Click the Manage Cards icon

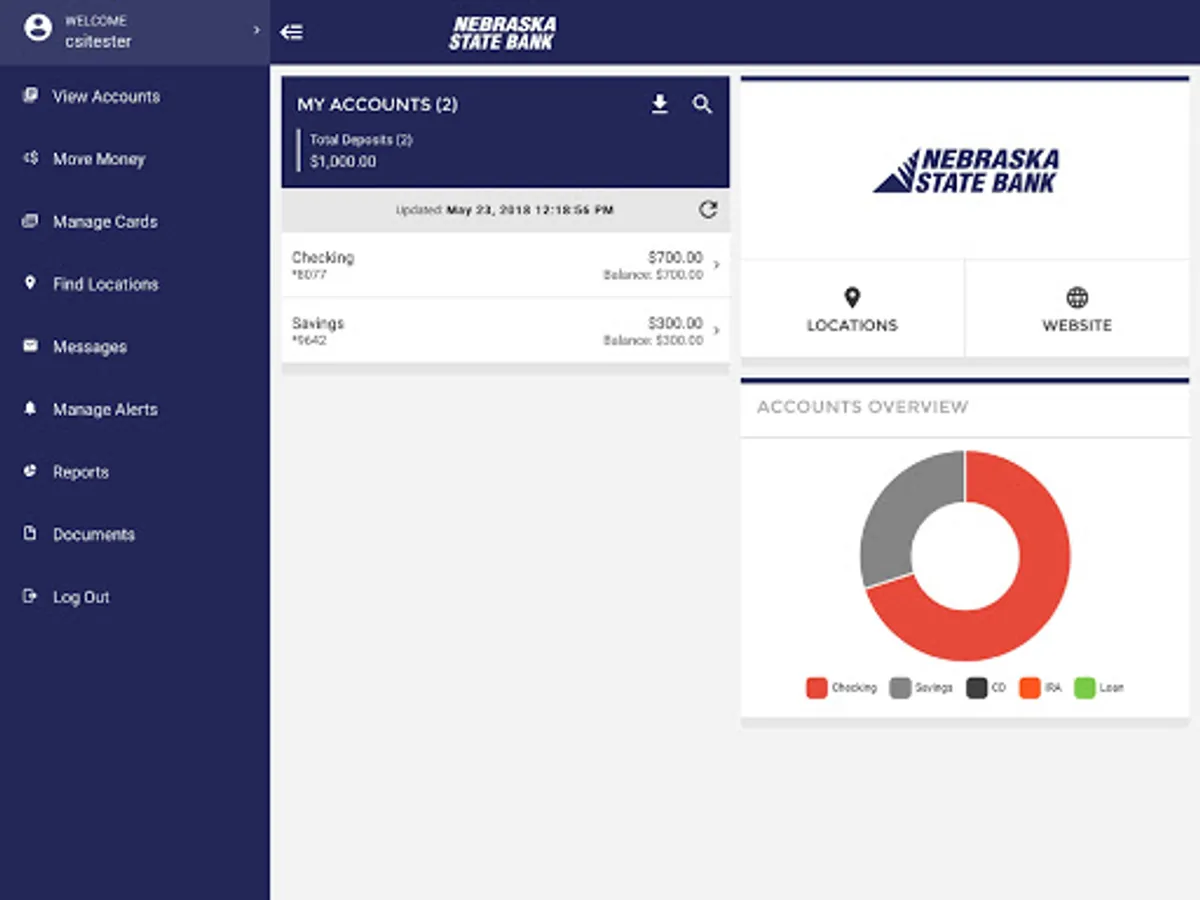[x=31, y=221]
